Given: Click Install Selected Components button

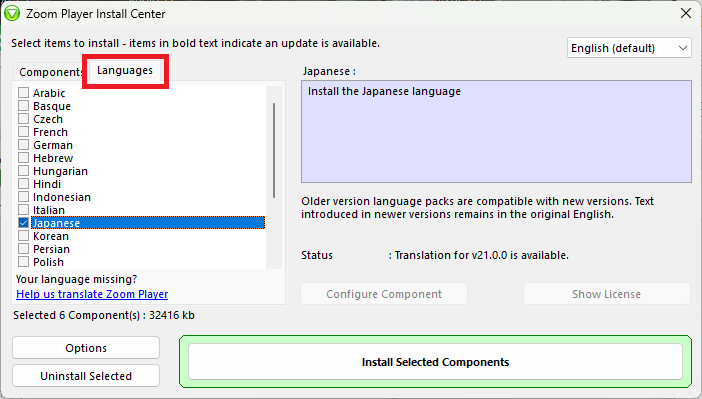Looking at the screenshot, I should pyautogui.click(x=435, y=362).
